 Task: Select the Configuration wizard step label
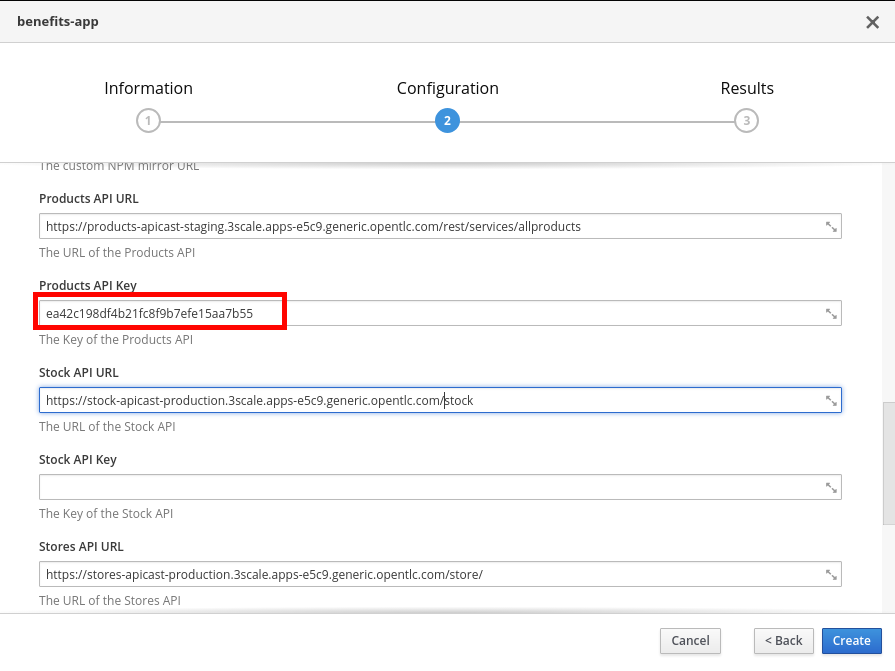click(x=447, y=88)
